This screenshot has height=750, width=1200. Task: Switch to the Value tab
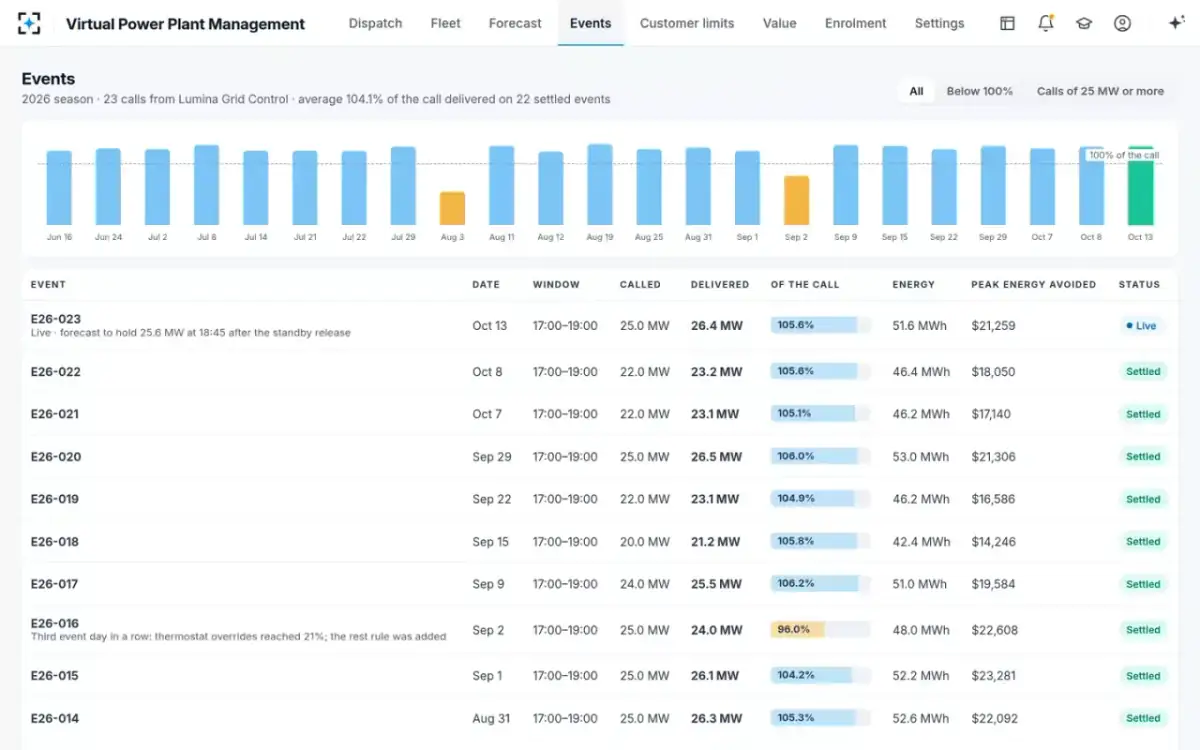point(779,23)
